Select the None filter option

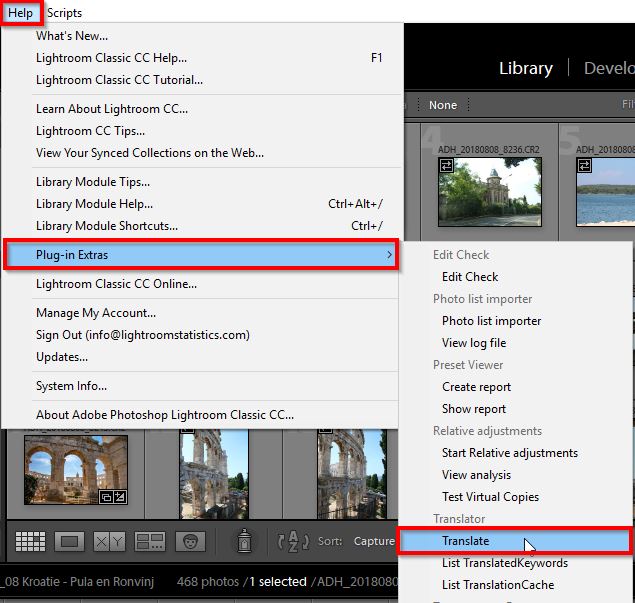tap(442, 105)
